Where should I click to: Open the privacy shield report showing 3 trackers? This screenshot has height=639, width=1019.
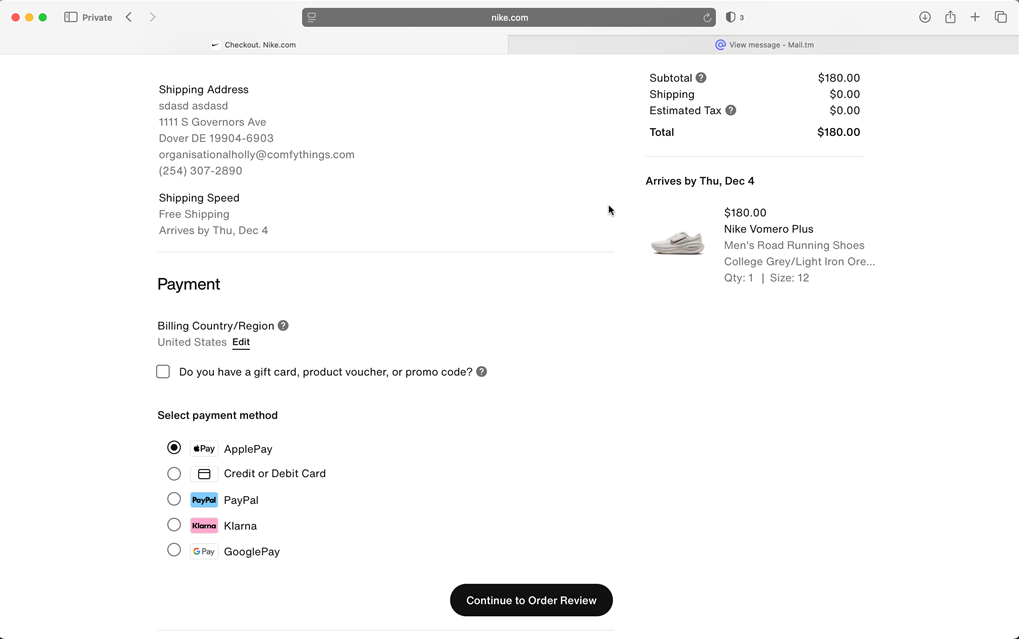736,17
